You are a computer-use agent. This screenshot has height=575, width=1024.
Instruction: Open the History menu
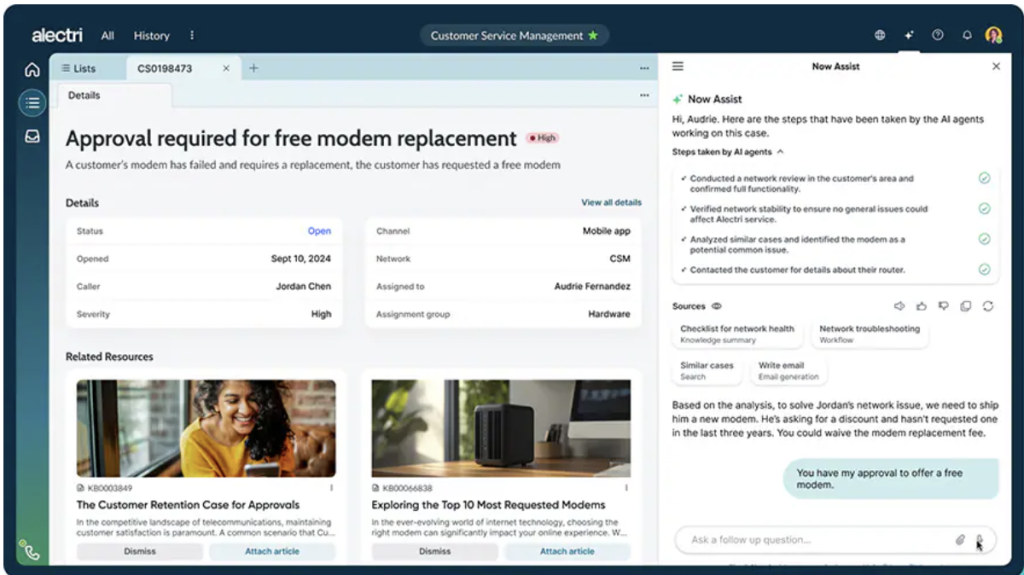[x=152, y=35]
